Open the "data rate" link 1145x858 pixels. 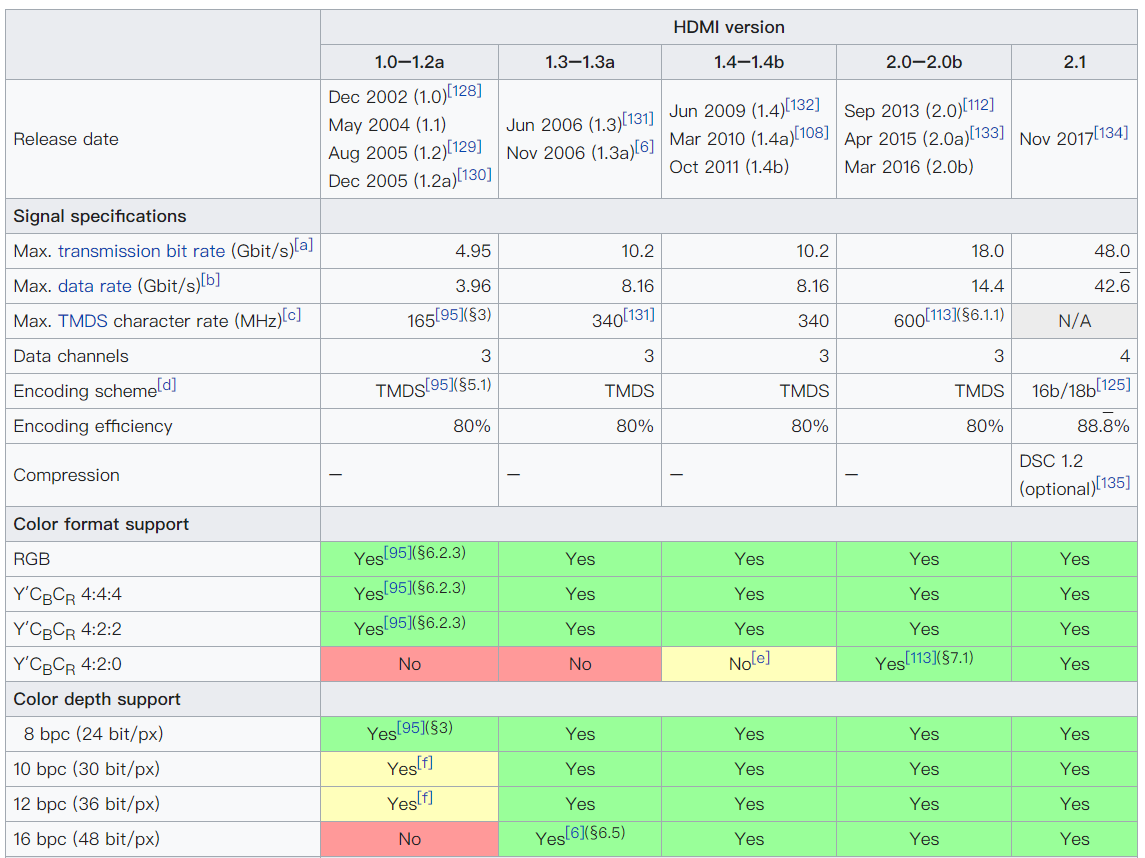(x=95, y=286)
